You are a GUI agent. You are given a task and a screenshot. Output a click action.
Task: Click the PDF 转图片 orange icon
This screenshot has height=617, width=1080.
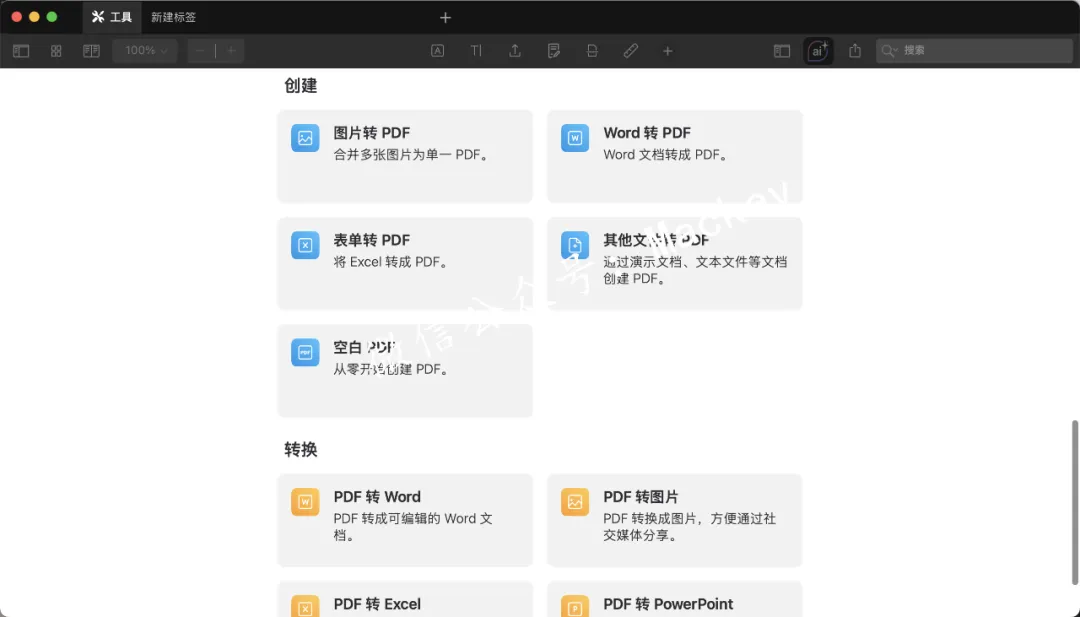tap(575, 502)
